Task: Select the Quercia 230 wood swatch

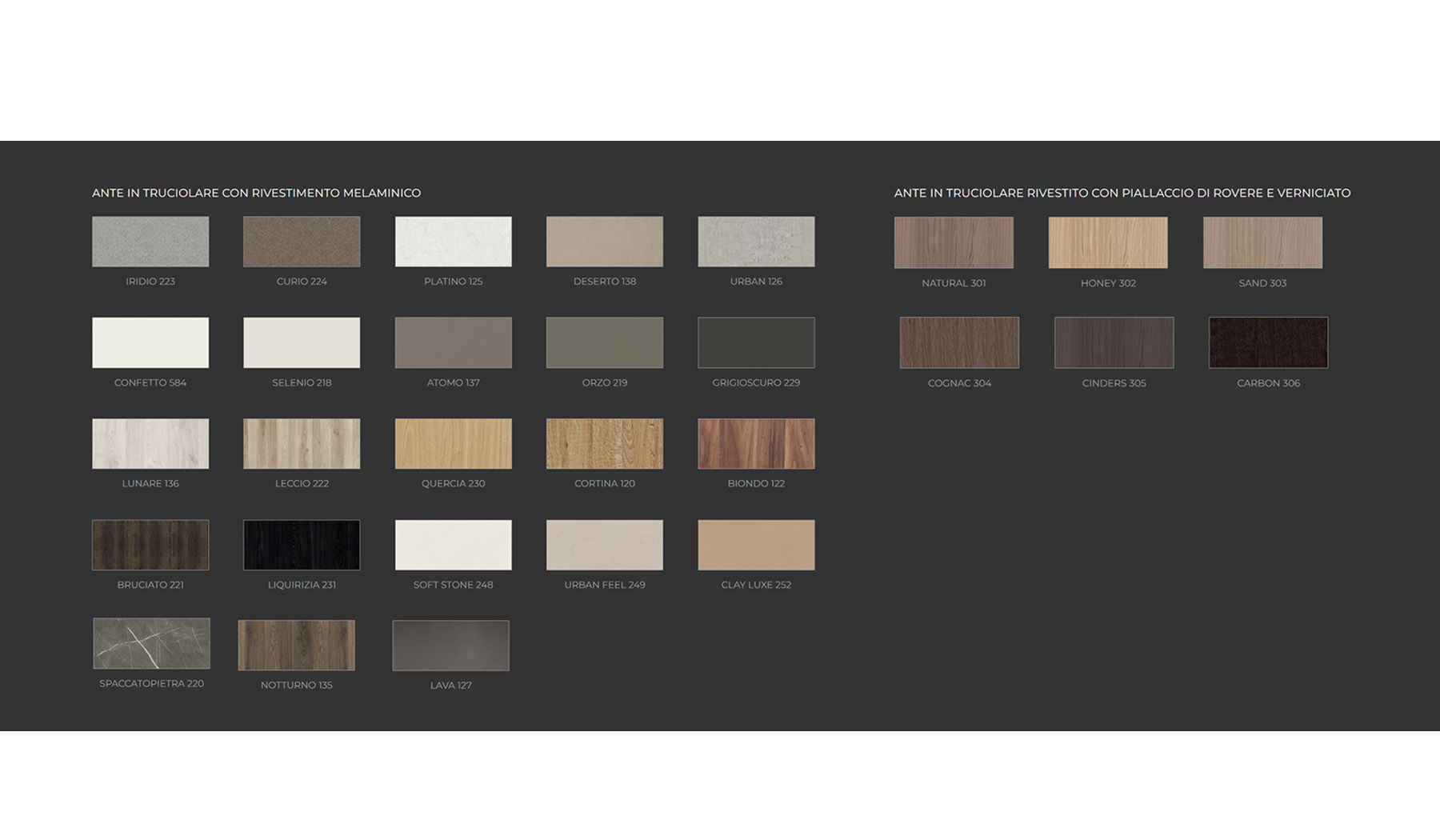Action: tap(453, 444)
